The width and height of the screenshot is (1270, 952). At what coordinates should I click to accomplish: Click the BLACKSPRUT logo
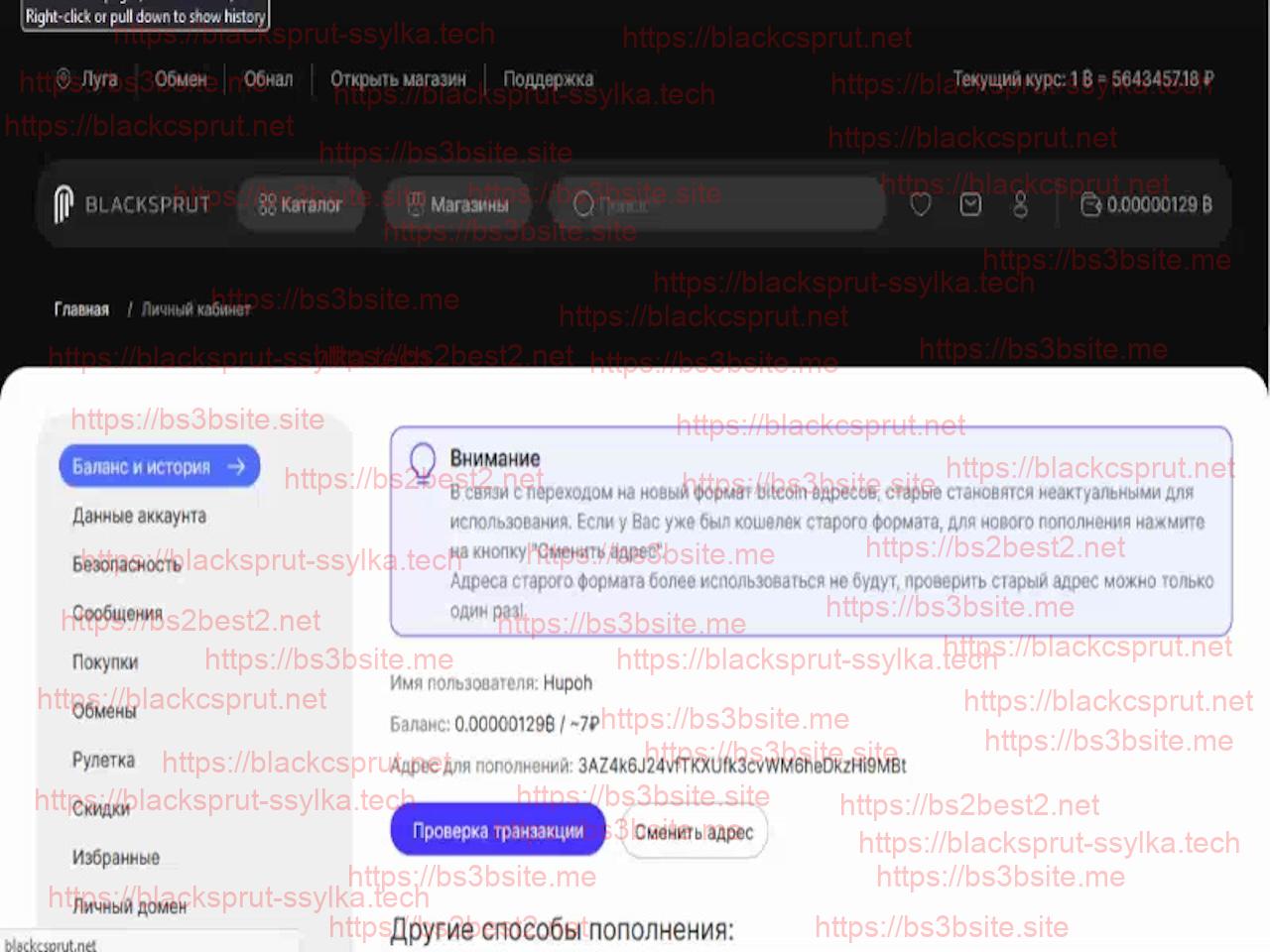132,204
